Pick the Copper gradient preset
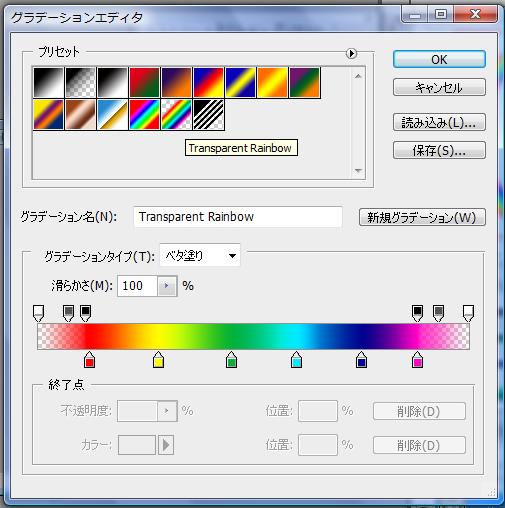The width and height of the screenshot is (505, 508). click(80, 115)
